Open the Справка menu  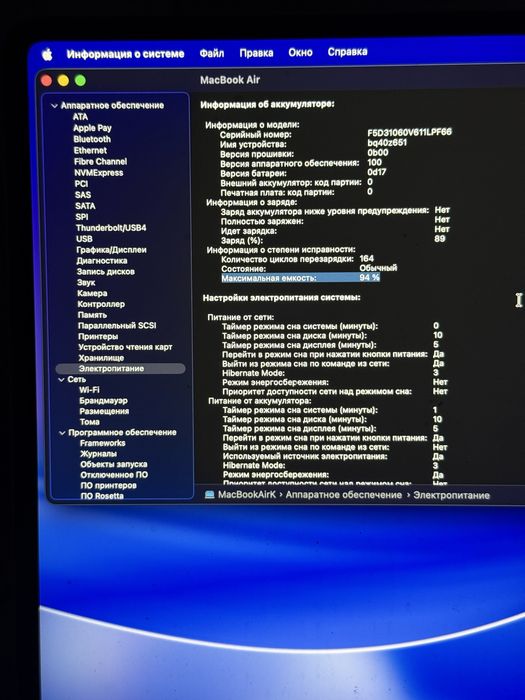(x=347, y=52)
